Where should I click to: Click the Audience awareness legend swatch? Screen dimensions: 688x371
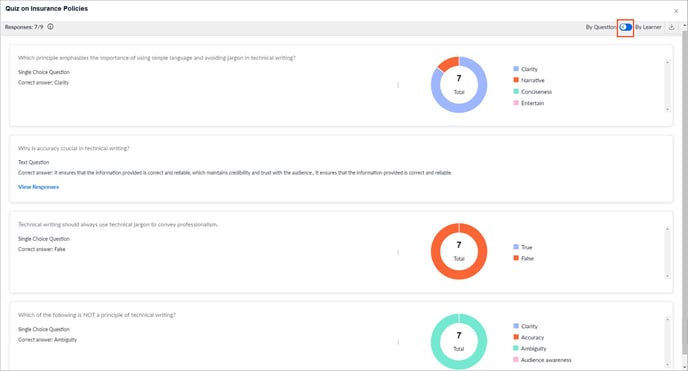tap(516, 360)
